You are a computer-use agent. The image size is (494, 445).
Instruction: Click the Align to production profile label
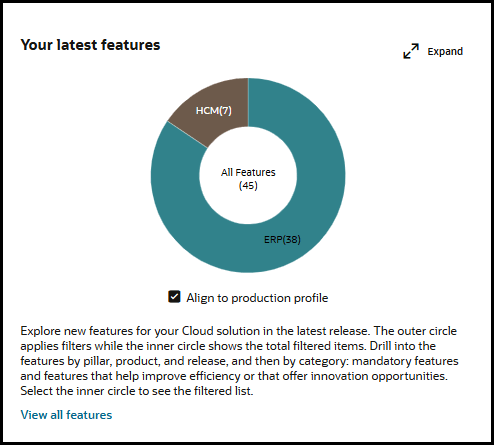257,298
